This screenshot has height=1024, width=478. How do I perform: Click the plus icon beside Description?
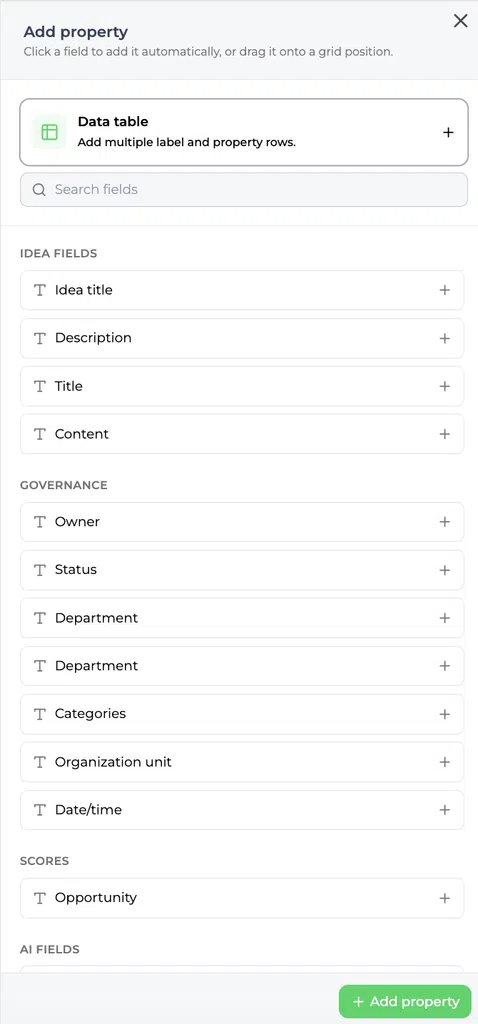pos(445,338)
